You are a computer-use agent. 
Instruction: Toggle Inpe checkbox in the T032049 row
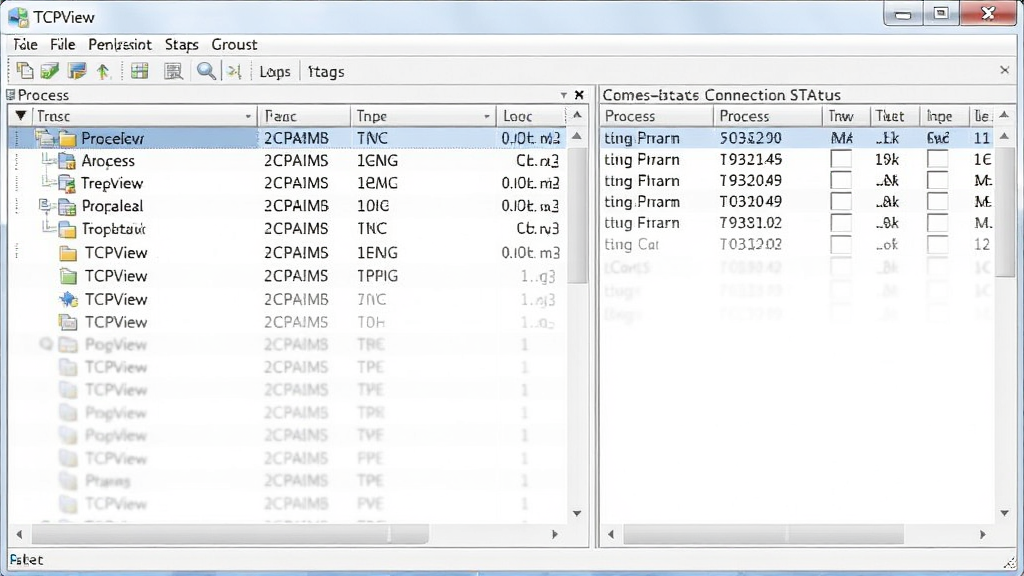[937, 202]
